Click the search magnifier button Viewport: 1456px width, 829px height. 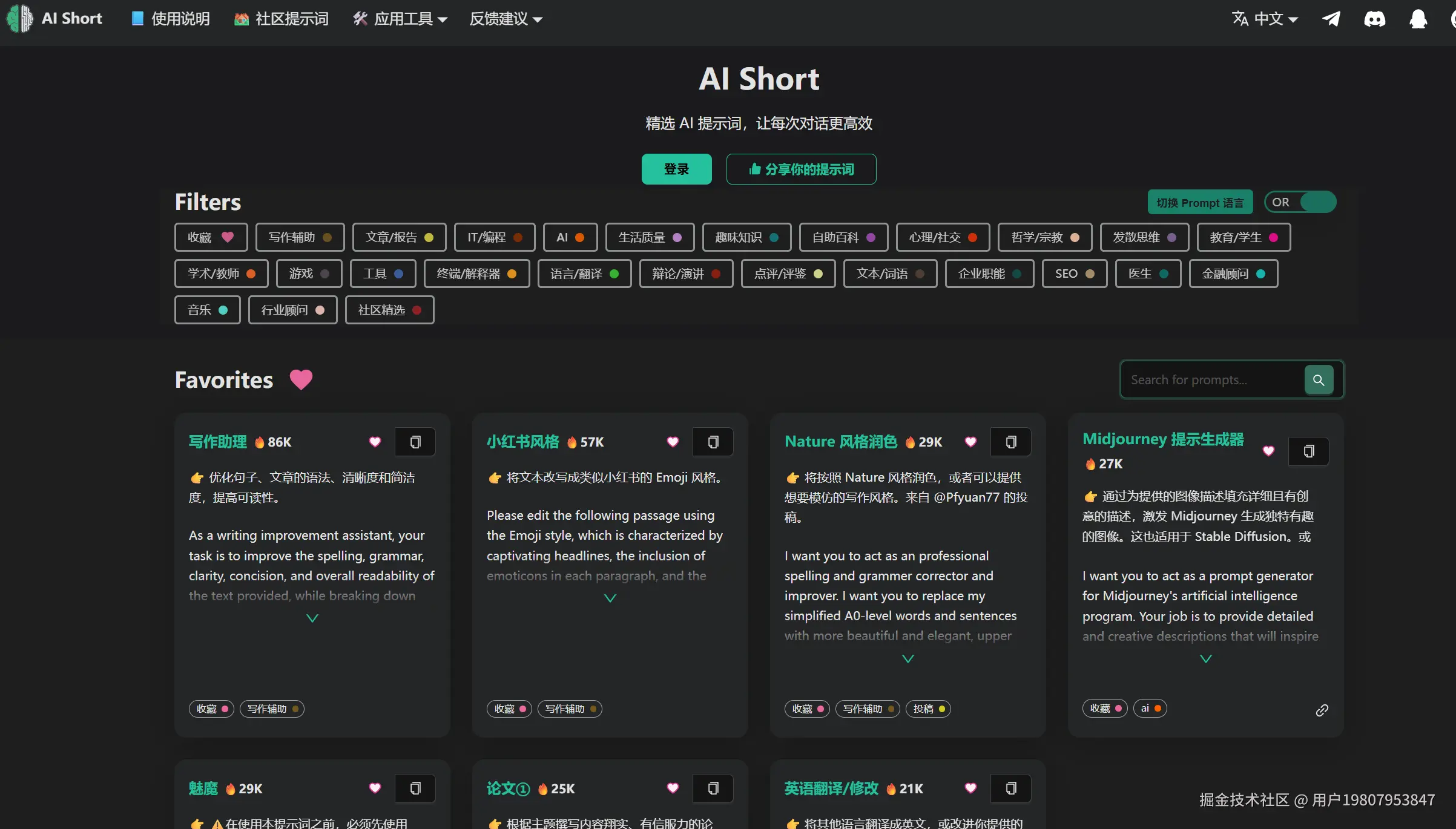pyautogui.click(x=1319, y=380)
